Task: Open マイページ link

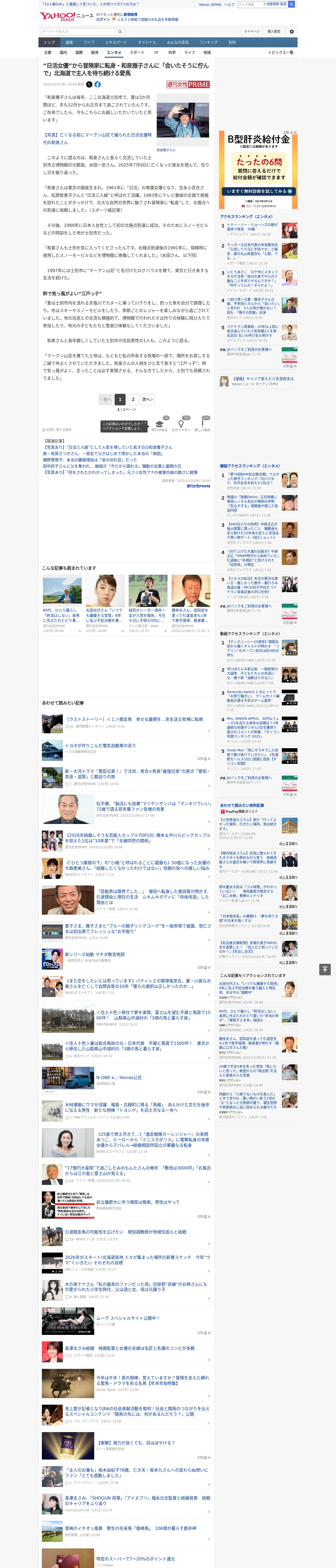Action: tap(251, 31)
